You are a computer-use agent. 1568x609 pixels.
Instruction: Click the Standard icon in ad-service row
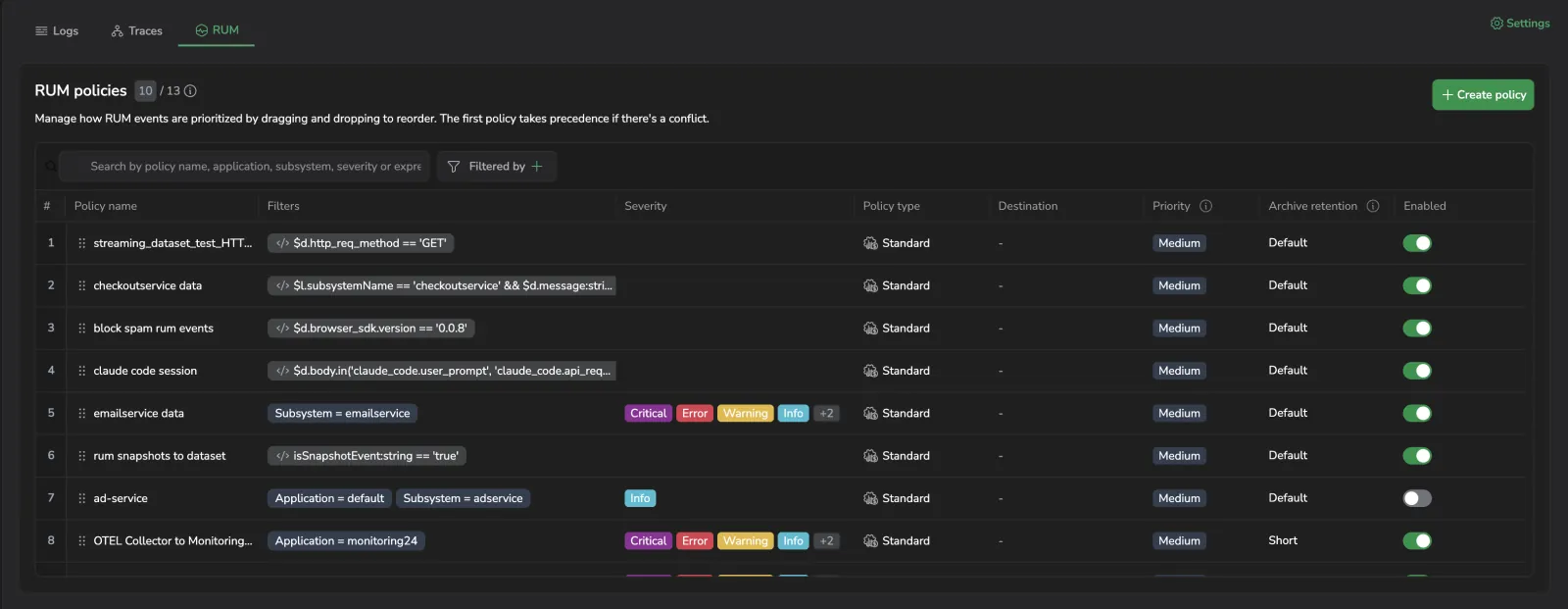point(870,498)
